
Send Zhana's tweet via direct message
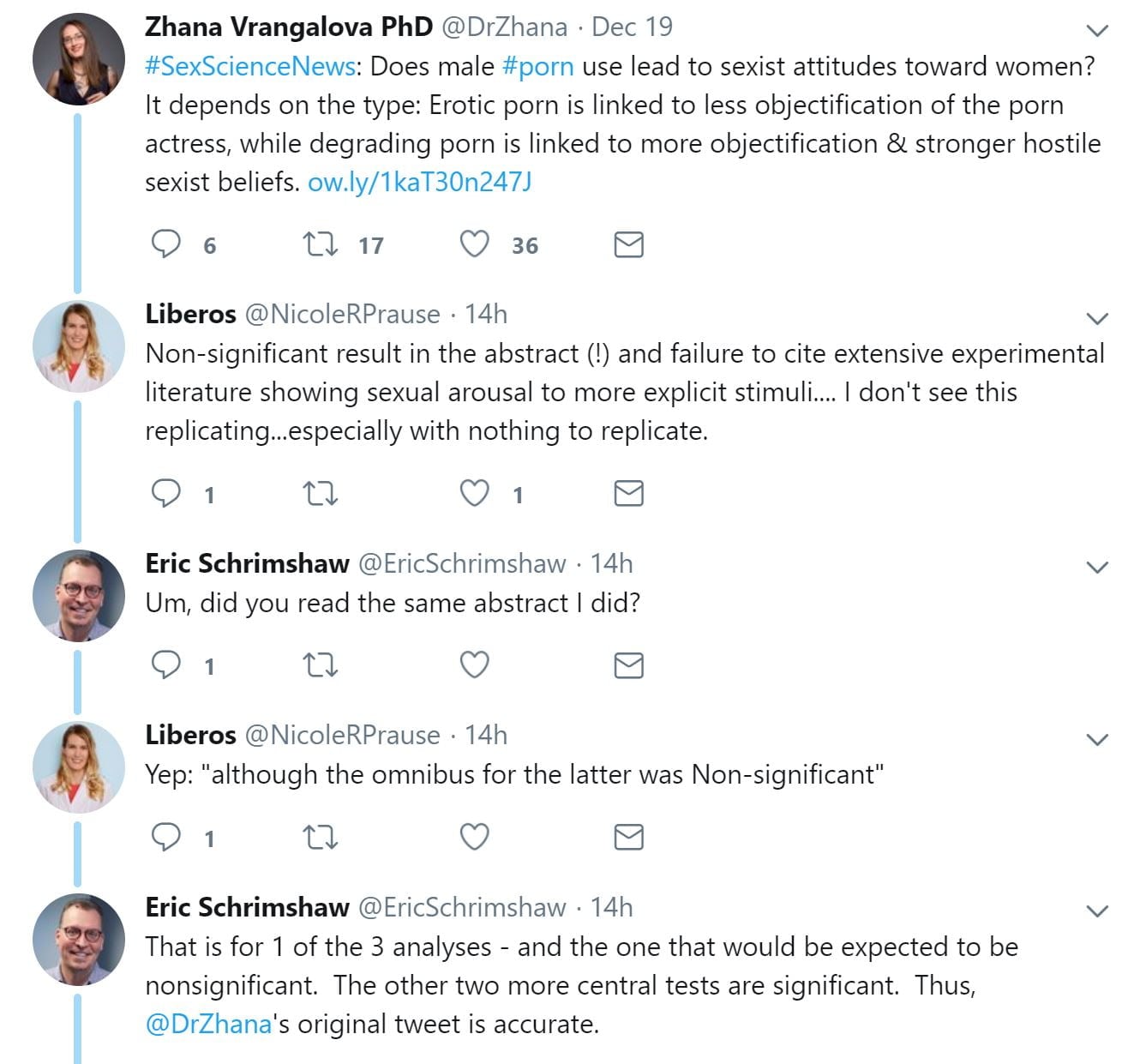click(628, 244)
